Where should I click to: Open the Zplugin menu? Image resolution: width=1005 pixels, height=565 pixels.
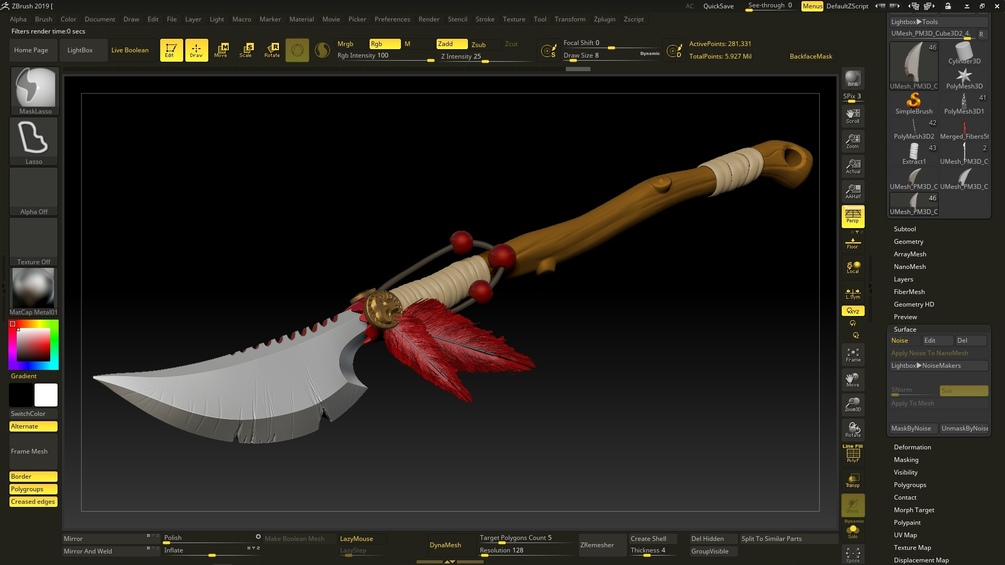tap(604, 19)
